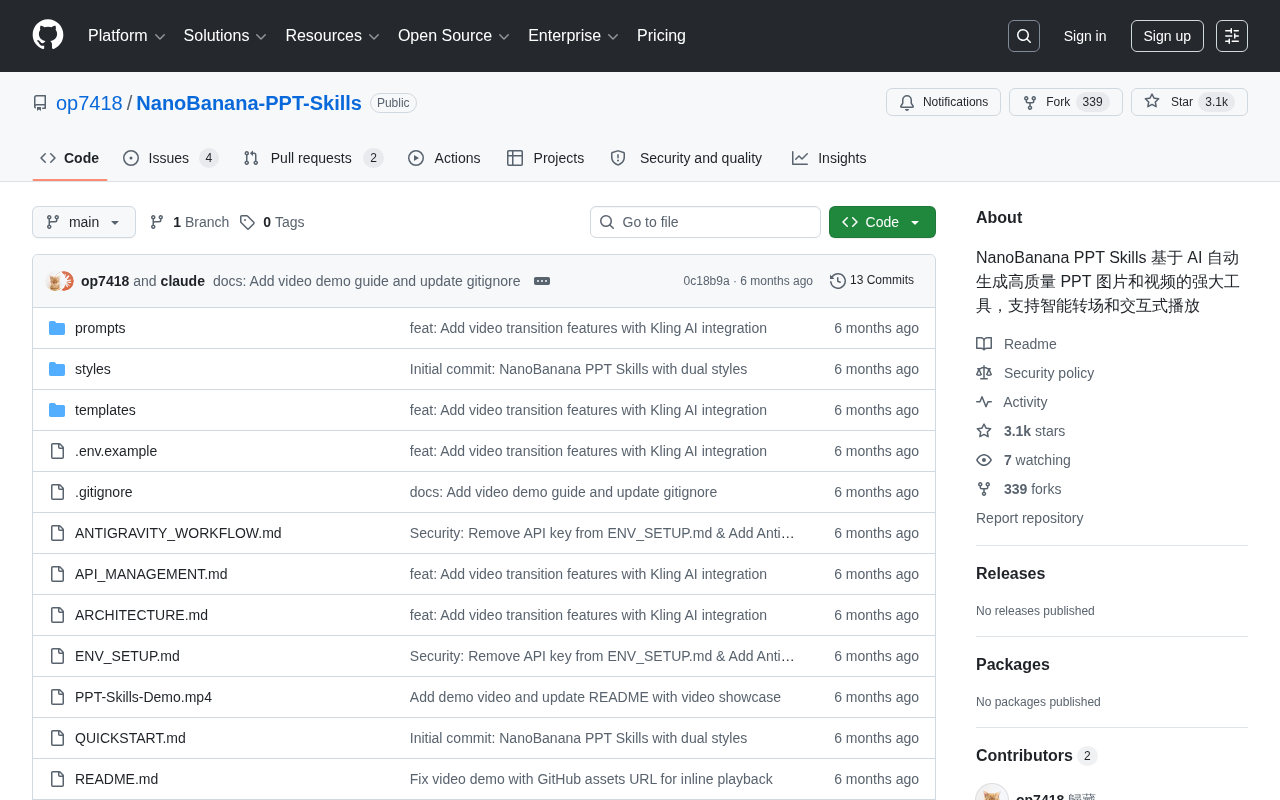Click the history clock icon by 13 Commits
Viewport: 1280px width, 800px height.
pyautogui.click(x=838, y=281)
